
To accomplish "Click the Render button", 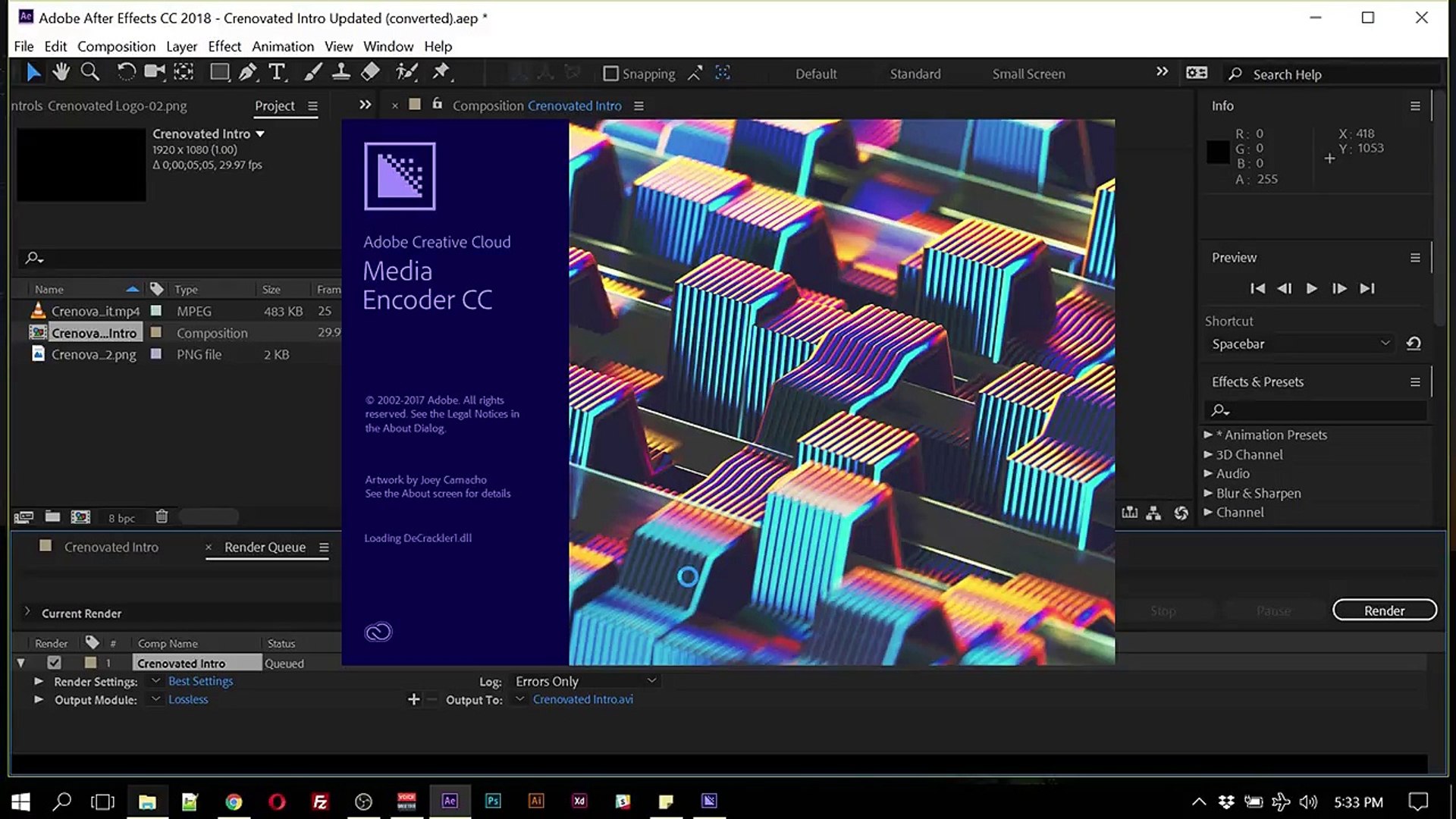I will click(x=1384, y=610).
